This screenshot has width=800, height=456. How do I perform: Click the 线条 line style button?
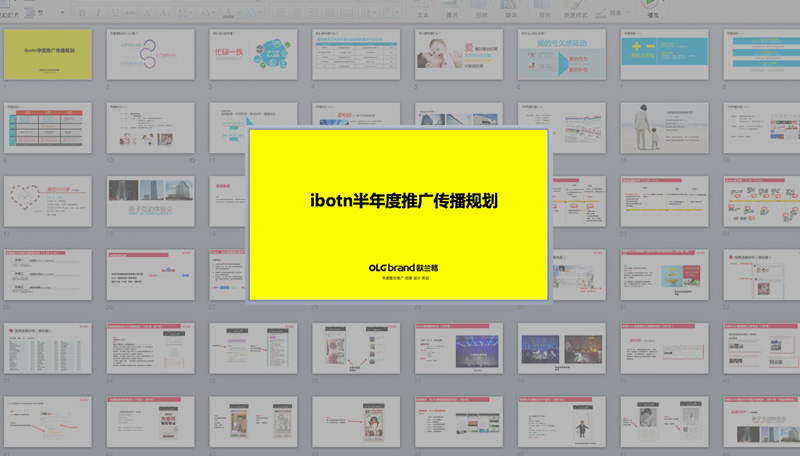[610, 12]
